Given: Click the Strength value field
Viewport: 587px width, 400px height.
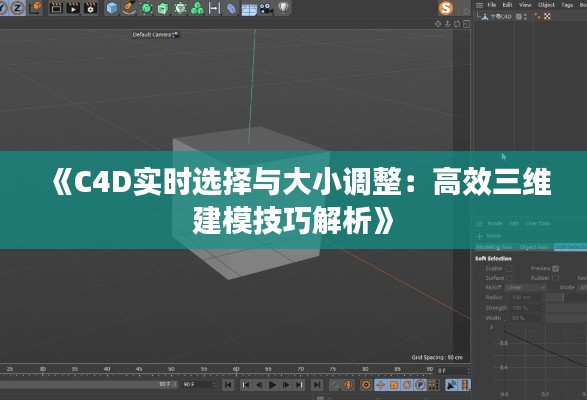Looking at the screenshot, I should tap(526, 308).
